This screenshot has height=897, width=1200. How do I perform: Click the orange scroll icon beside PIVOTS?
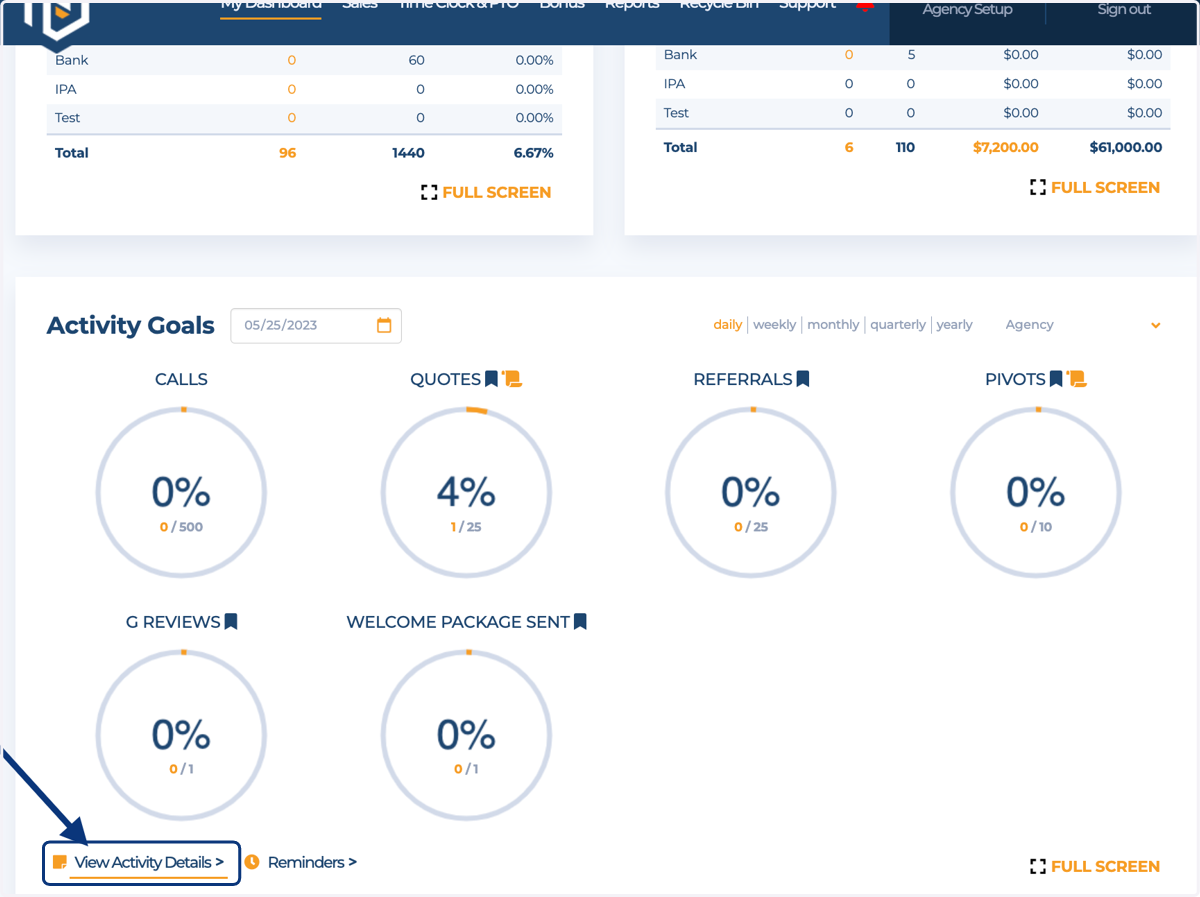(1076, 379)
